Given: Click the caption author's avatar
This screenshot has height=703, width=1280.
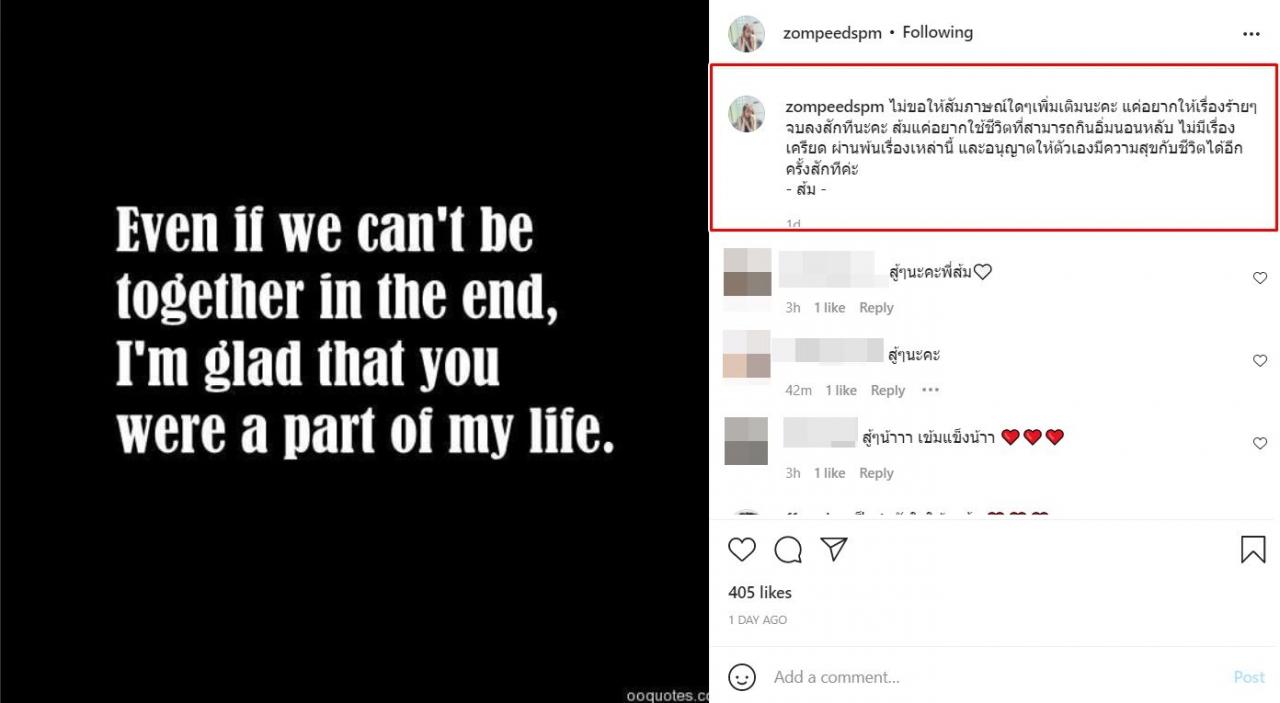Looking at the screenshot, I should click(x=747, y=114).
